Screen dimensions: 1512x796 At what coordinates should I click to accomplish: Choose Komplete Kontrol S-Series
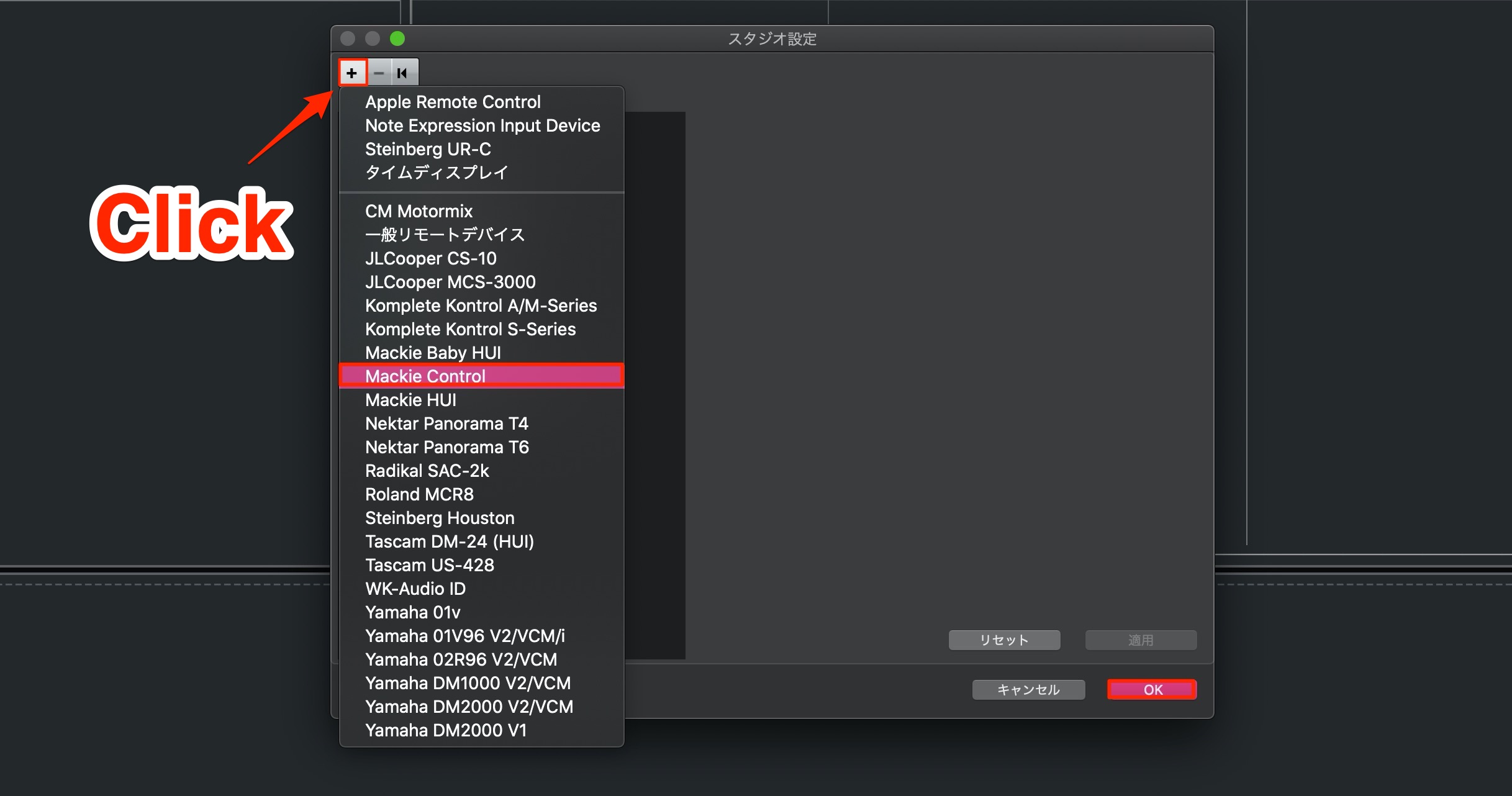click(481, 329)
